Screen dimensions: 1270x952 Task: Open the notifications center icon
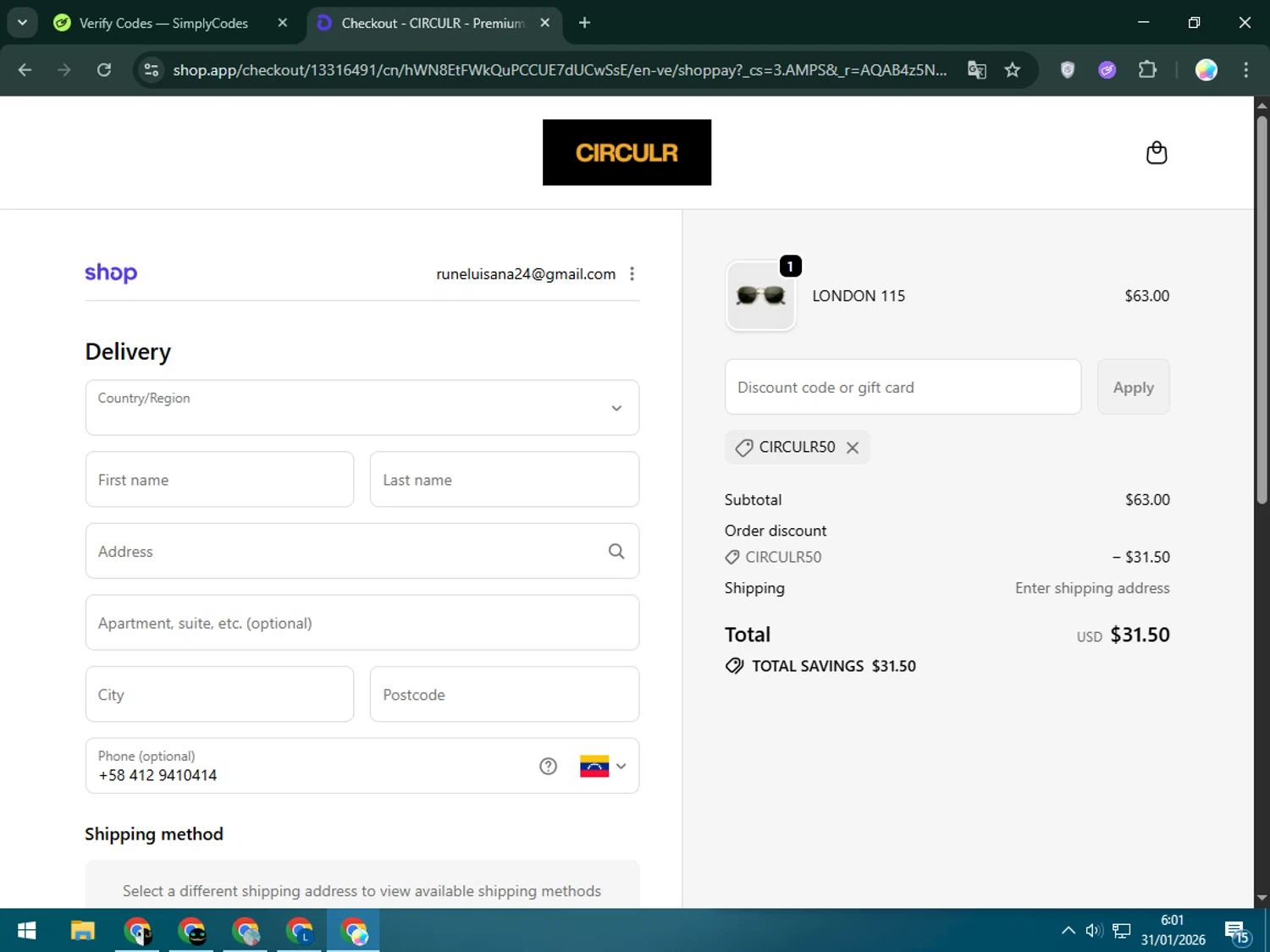[x=1237, y=932]
